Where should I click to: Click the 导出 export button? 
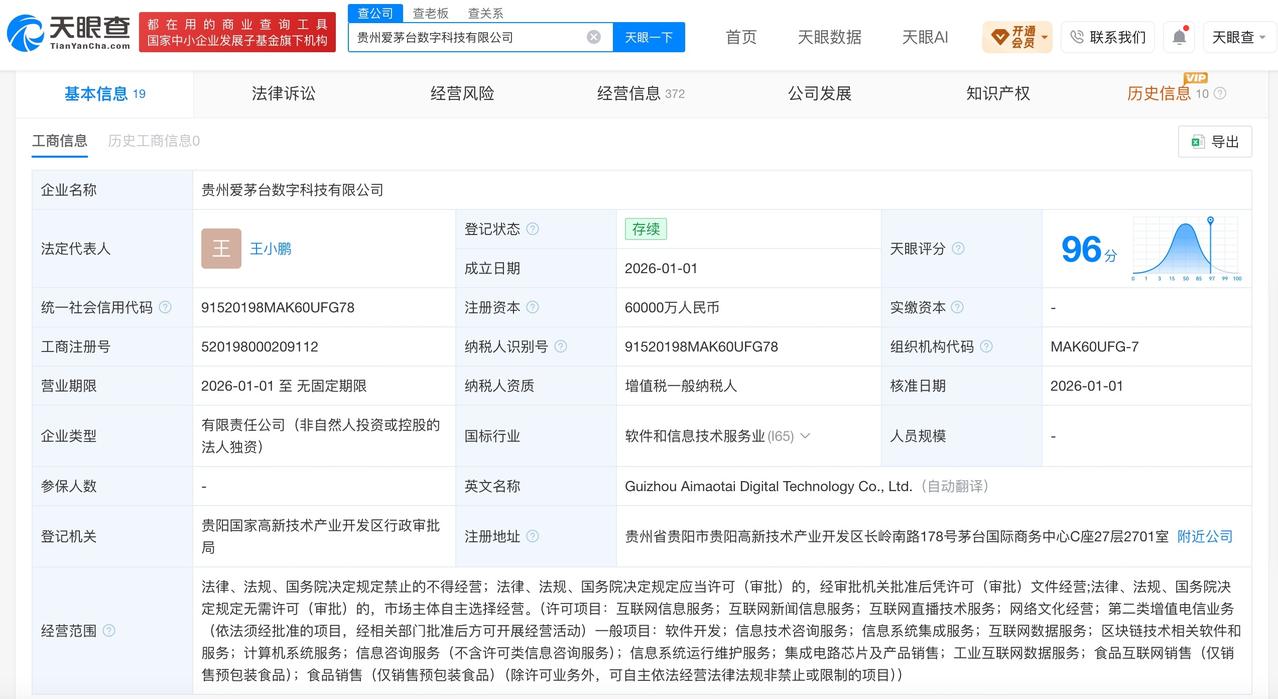click(1215, 142)
